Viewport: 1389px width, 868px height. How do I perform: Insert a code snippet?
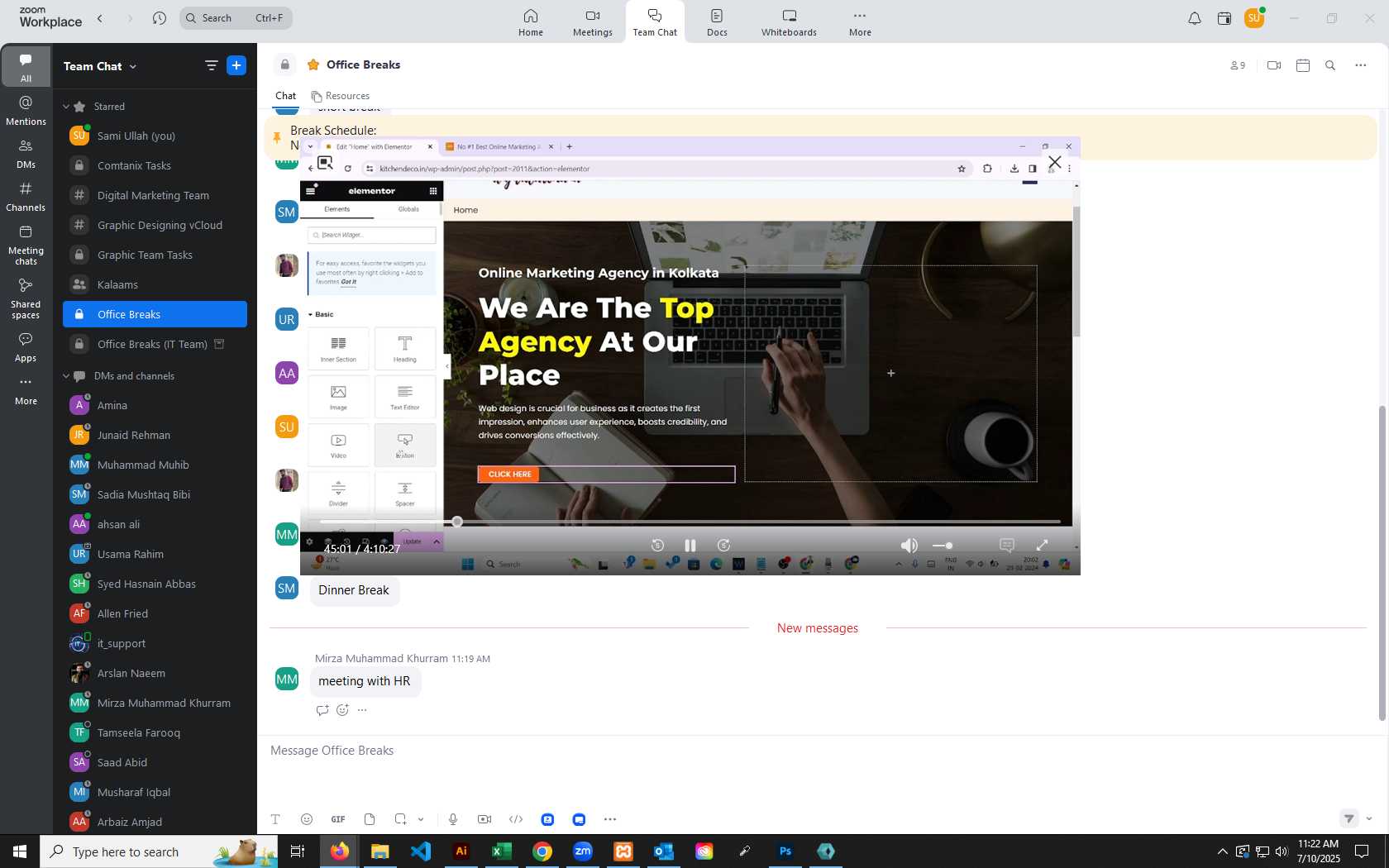516,819
